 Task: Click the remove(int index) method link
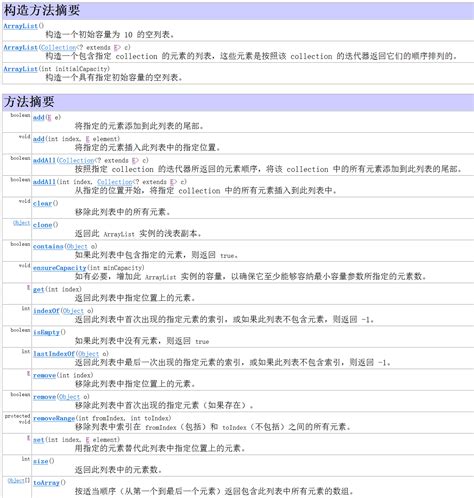pos(44,375)
